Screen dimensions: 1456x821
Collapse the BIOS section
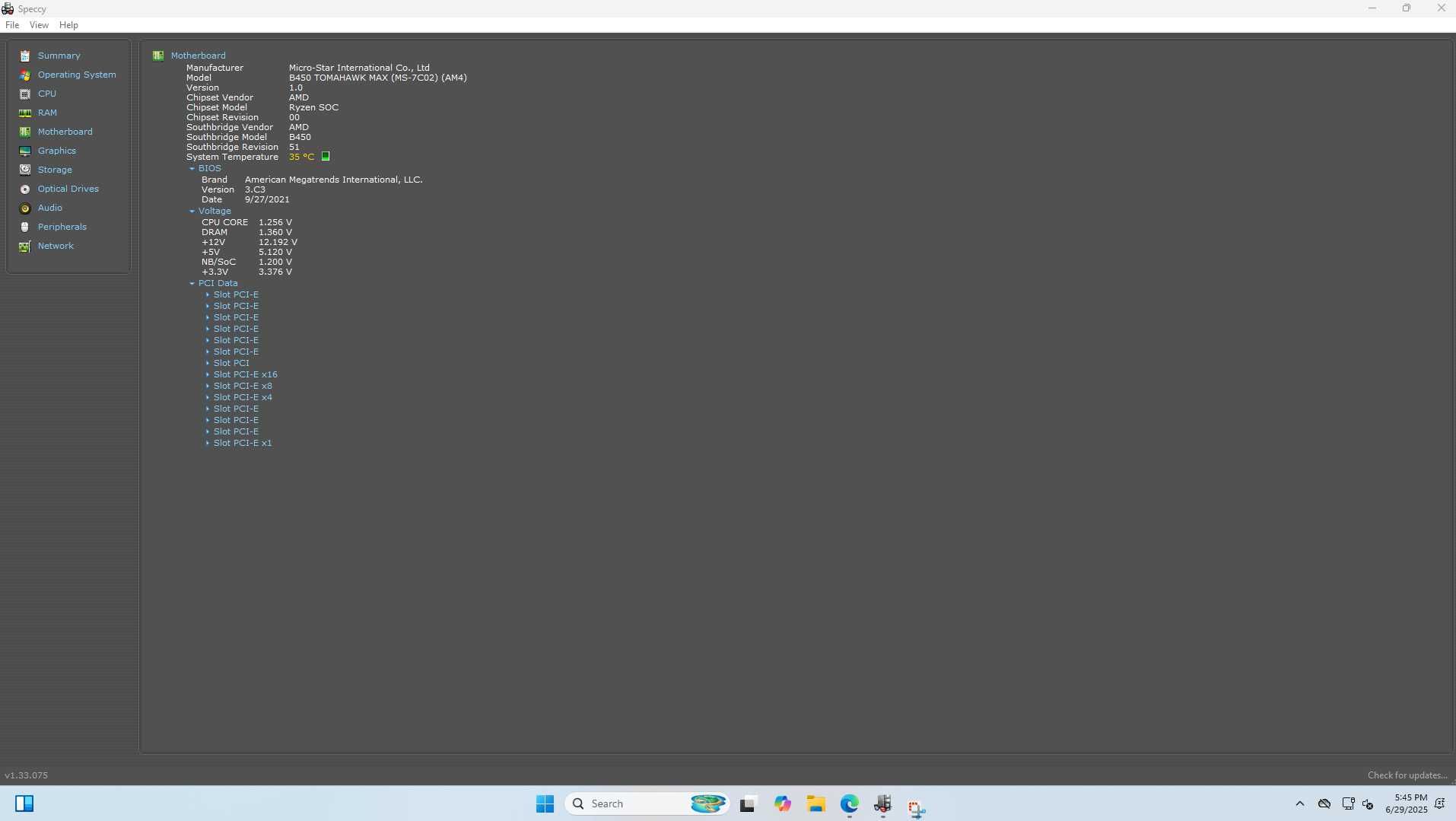[192, 169]
